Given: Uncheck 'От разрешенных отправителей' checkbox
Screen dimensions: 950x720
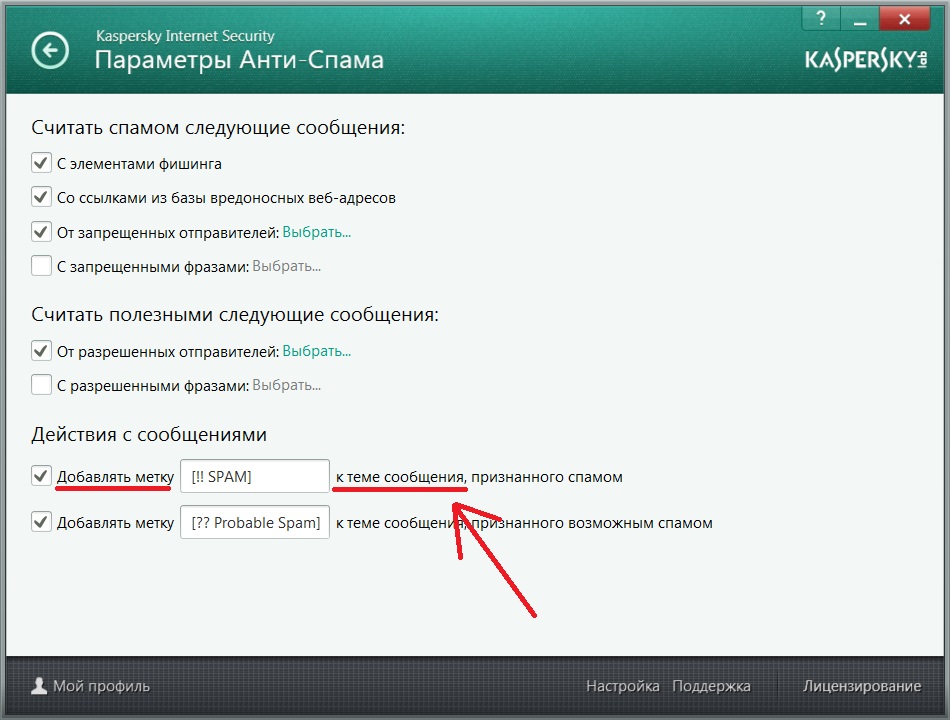Looking at the screenshot, I should 41,350.
